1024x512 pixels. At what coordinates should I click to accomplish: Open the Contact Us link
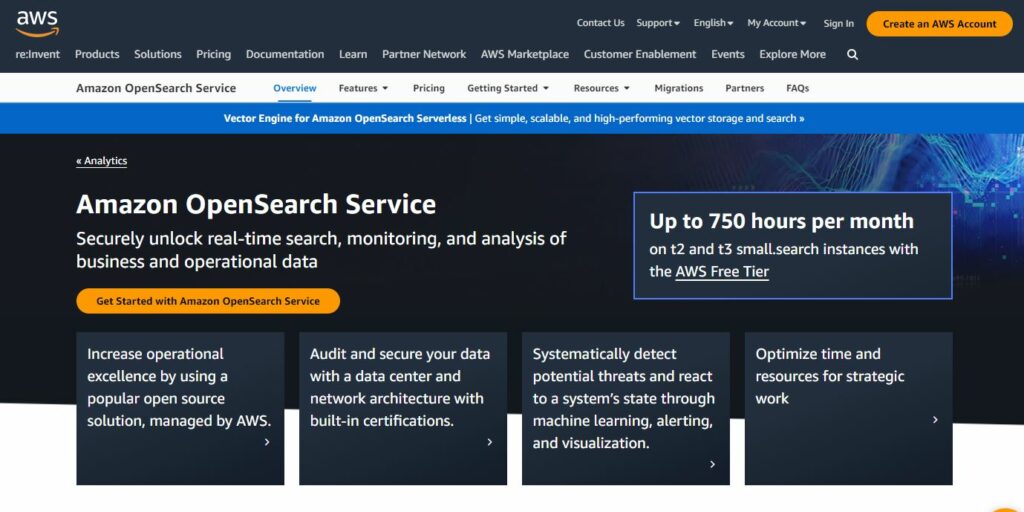pyautogui.click(x=600, y=23)
